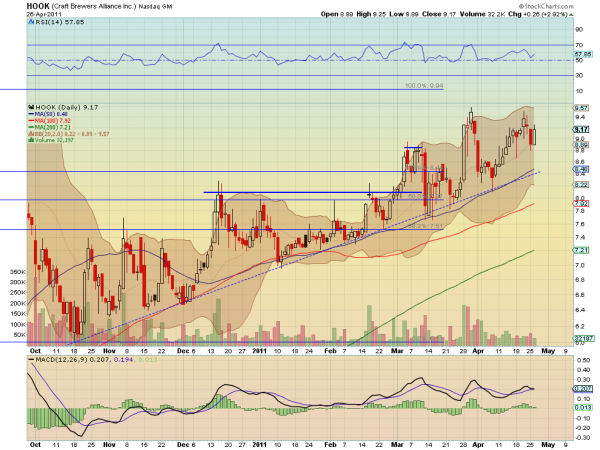This screenshot has height=450, width=600.
Task: Click the HOOK ticker symbol in the chart title
Action: 38,6
